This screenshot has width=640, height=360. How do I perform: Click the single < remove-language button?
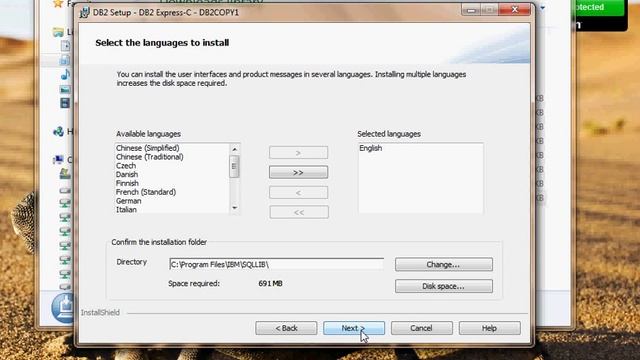click(x=298, y=192)
